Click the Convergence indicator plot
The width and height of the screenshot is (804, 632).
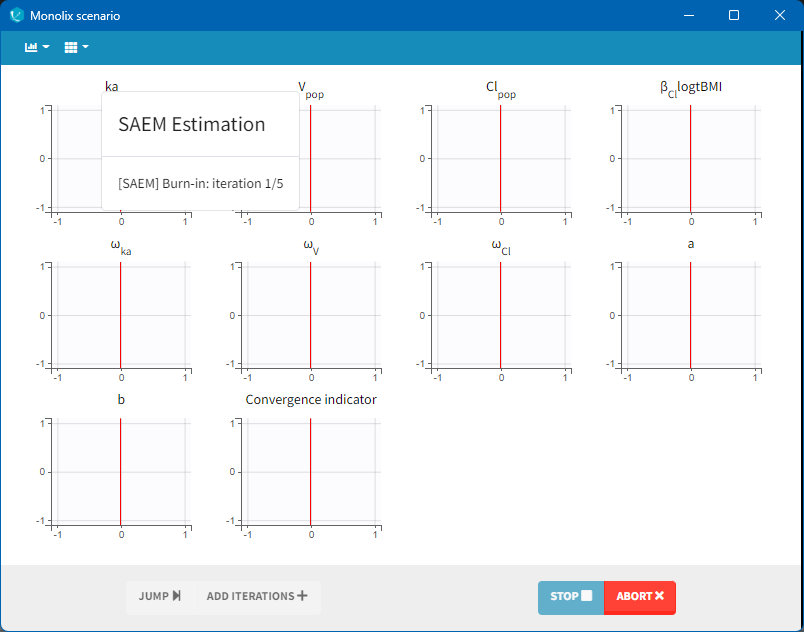311,472
